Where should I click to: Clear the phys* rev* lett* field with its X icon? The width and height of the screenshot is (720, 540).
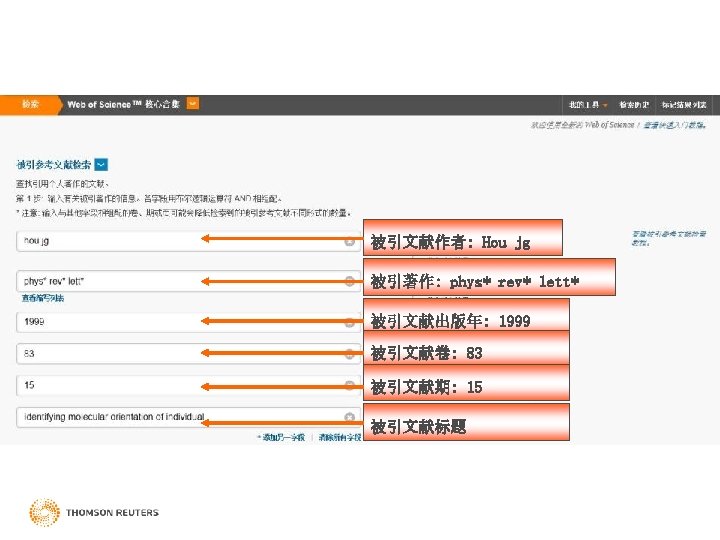[349, 281]
